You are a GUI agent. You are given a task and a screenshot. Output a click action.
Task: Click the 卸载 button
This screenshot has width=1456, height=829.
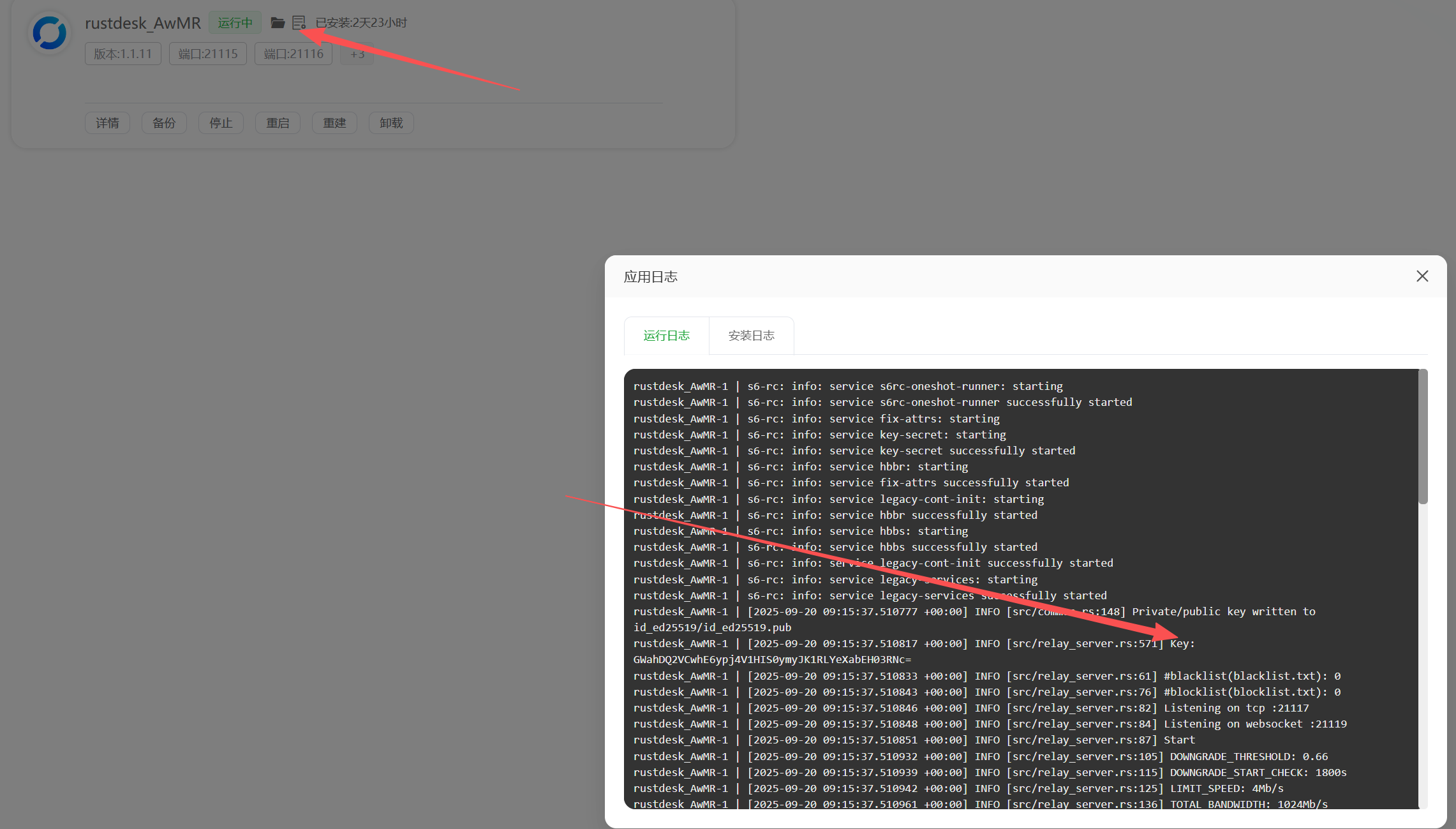click(391, 123)
